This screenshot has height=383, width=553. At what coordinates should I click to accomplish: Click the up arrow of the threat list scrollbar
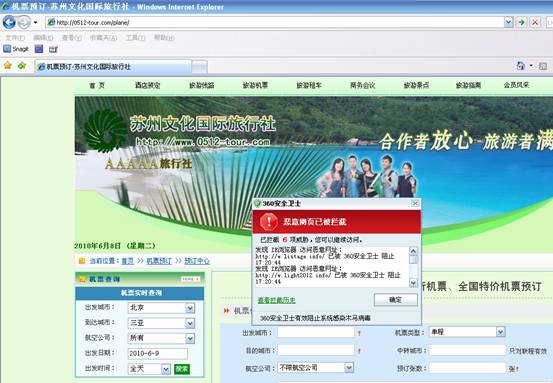413,251
